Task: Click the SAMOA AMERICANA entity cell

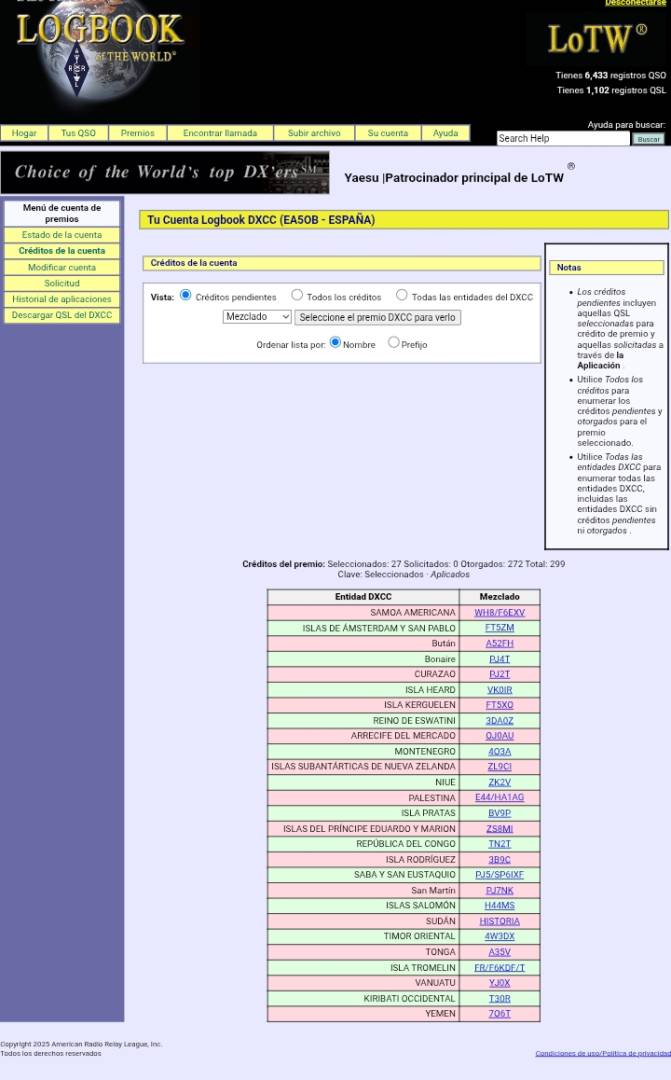Action: (x=363, y=612)
